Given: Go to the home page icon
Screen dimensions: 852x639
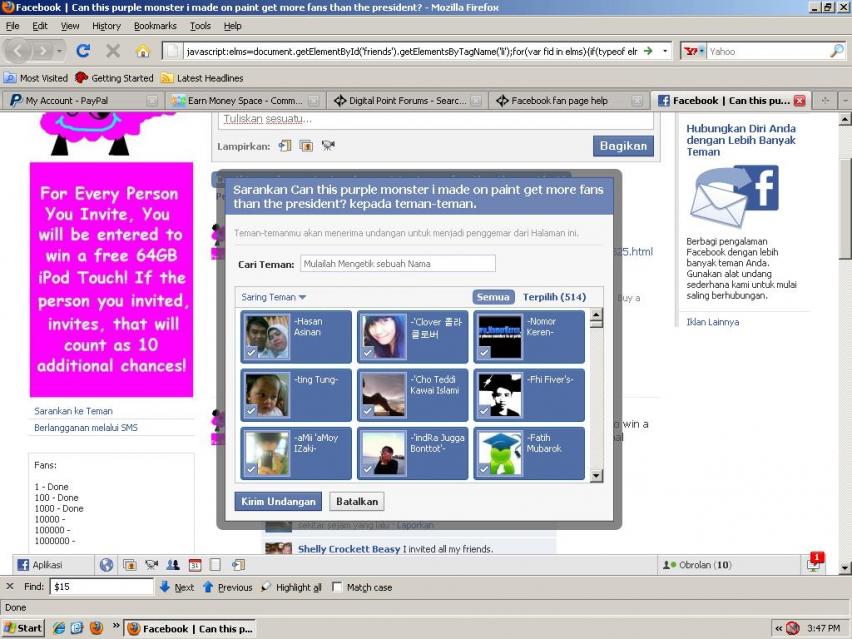Looking at the screenshot, I should tap(142, 52).
